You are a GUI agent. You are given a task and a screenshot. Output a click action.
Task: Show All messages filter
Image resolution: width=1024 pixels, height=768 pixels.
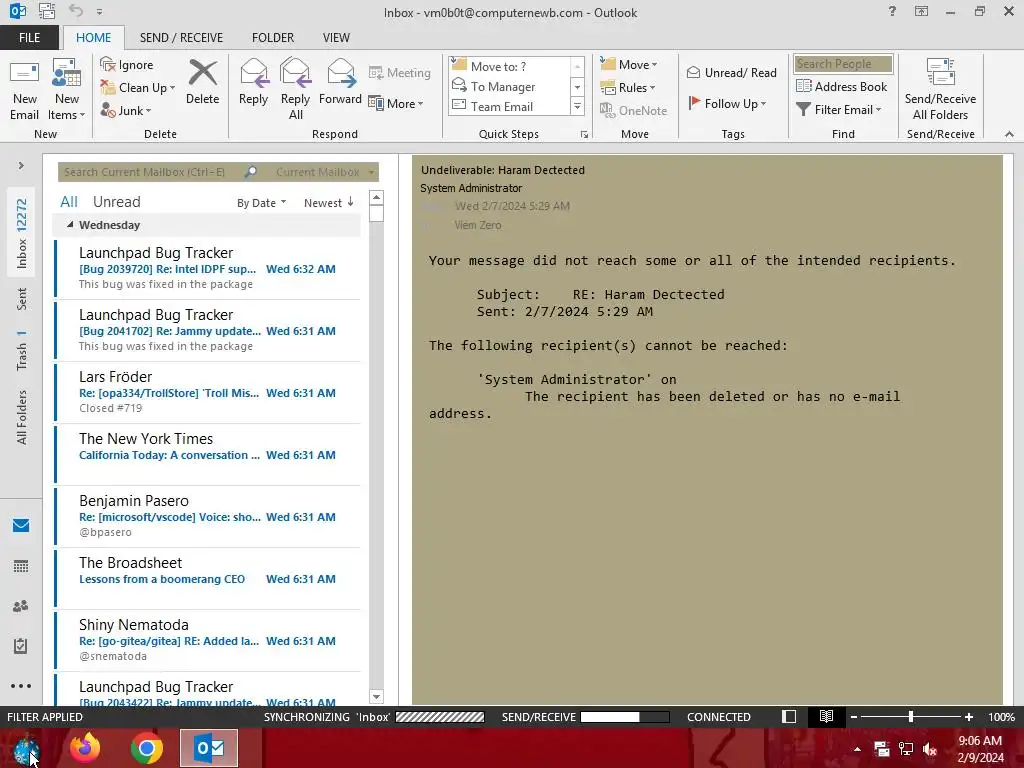click(69, 202)
